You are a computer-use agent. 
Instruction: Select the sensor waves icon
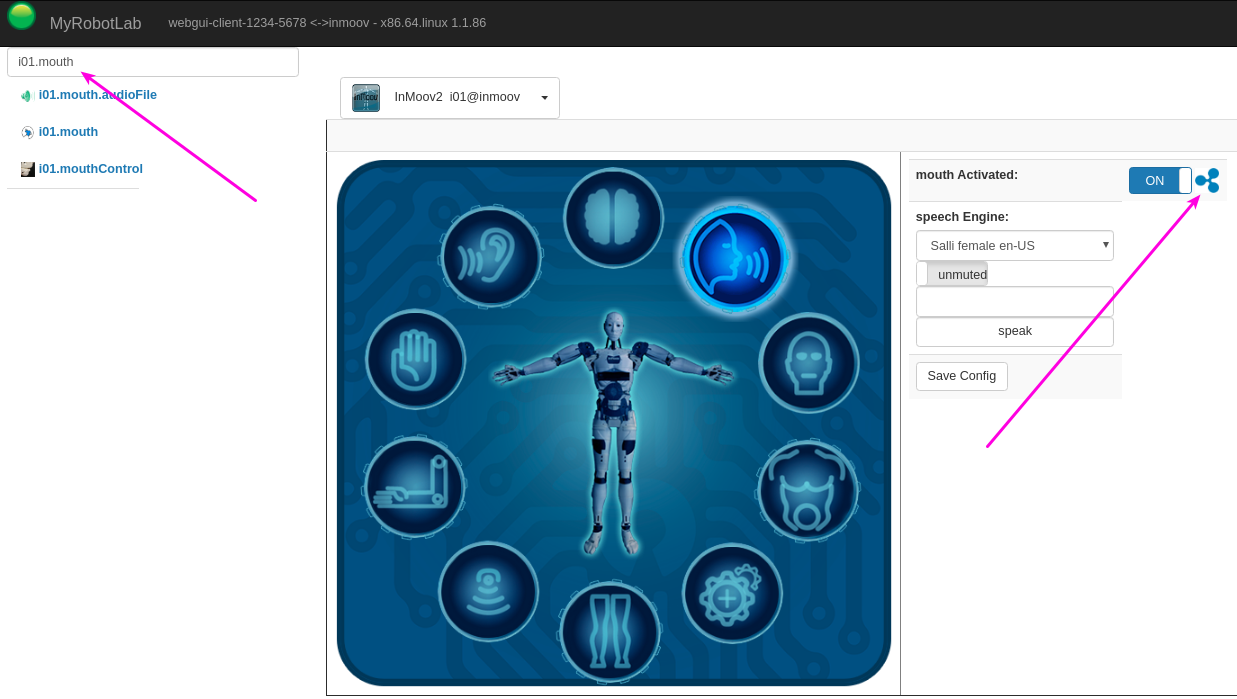point(488,591)
